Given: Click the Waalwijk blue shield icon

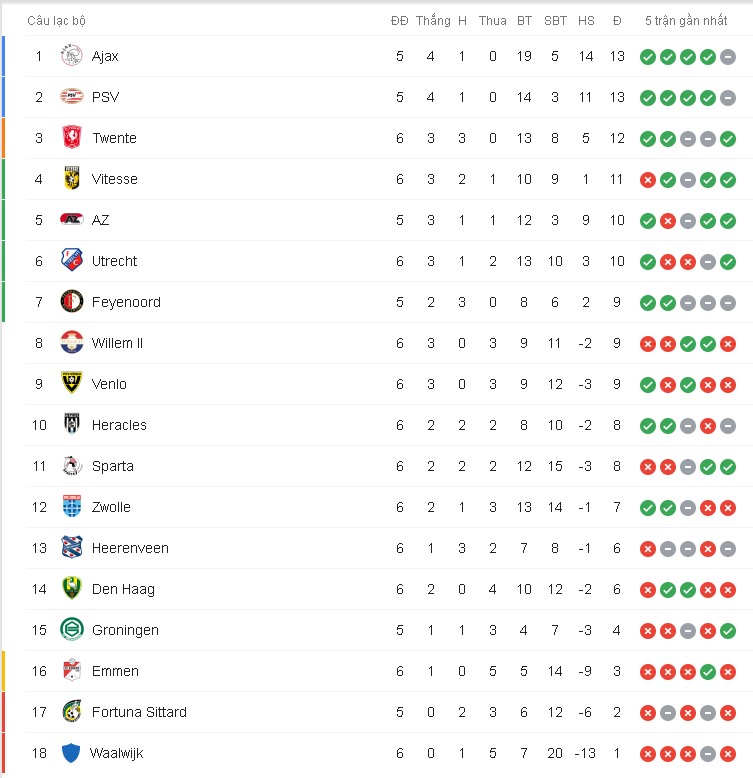Looking at the screenshot, I should [x=70, y=753].
